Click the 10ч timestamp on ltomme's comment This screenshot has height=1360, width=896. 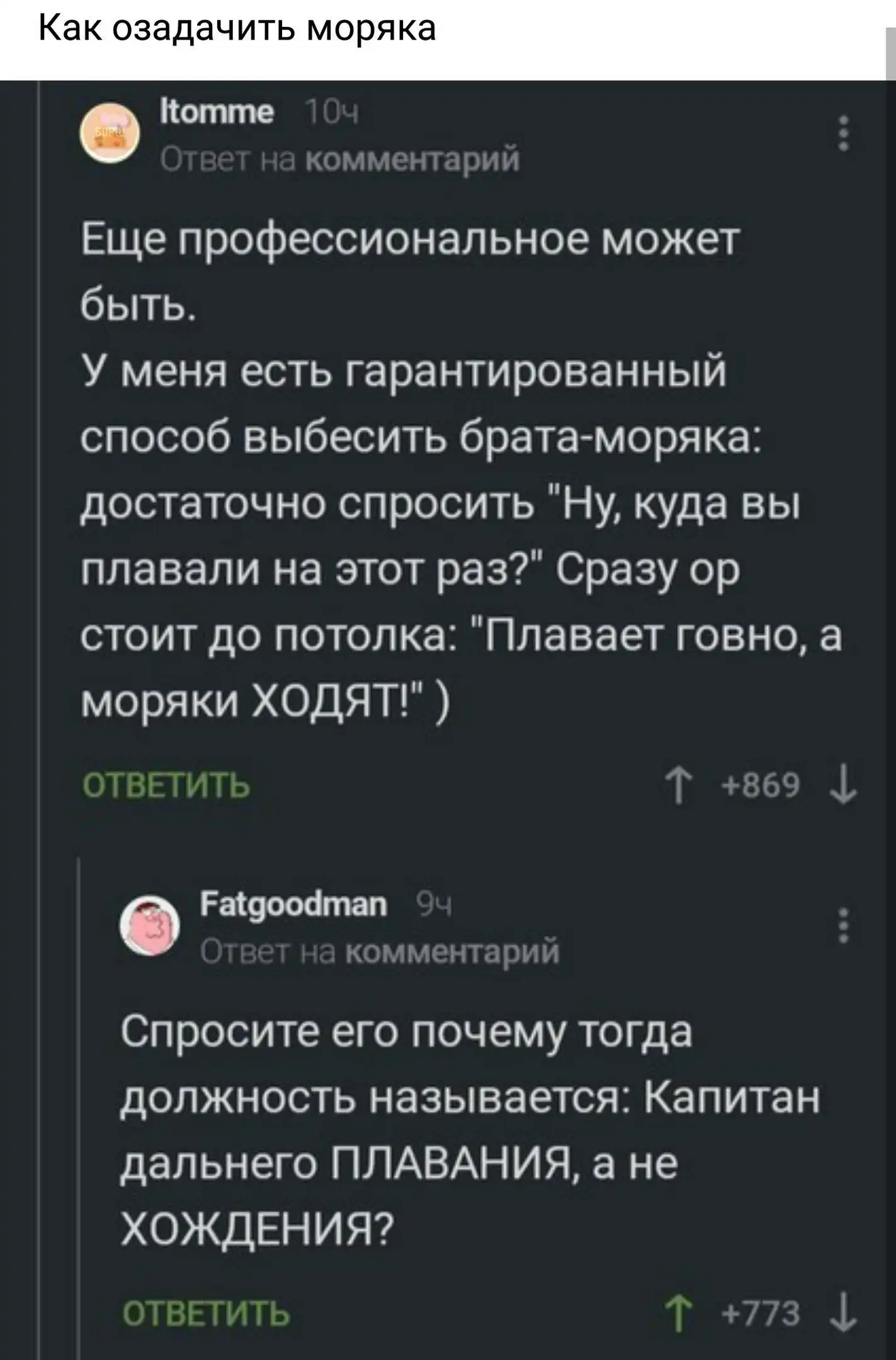(331, 115)
